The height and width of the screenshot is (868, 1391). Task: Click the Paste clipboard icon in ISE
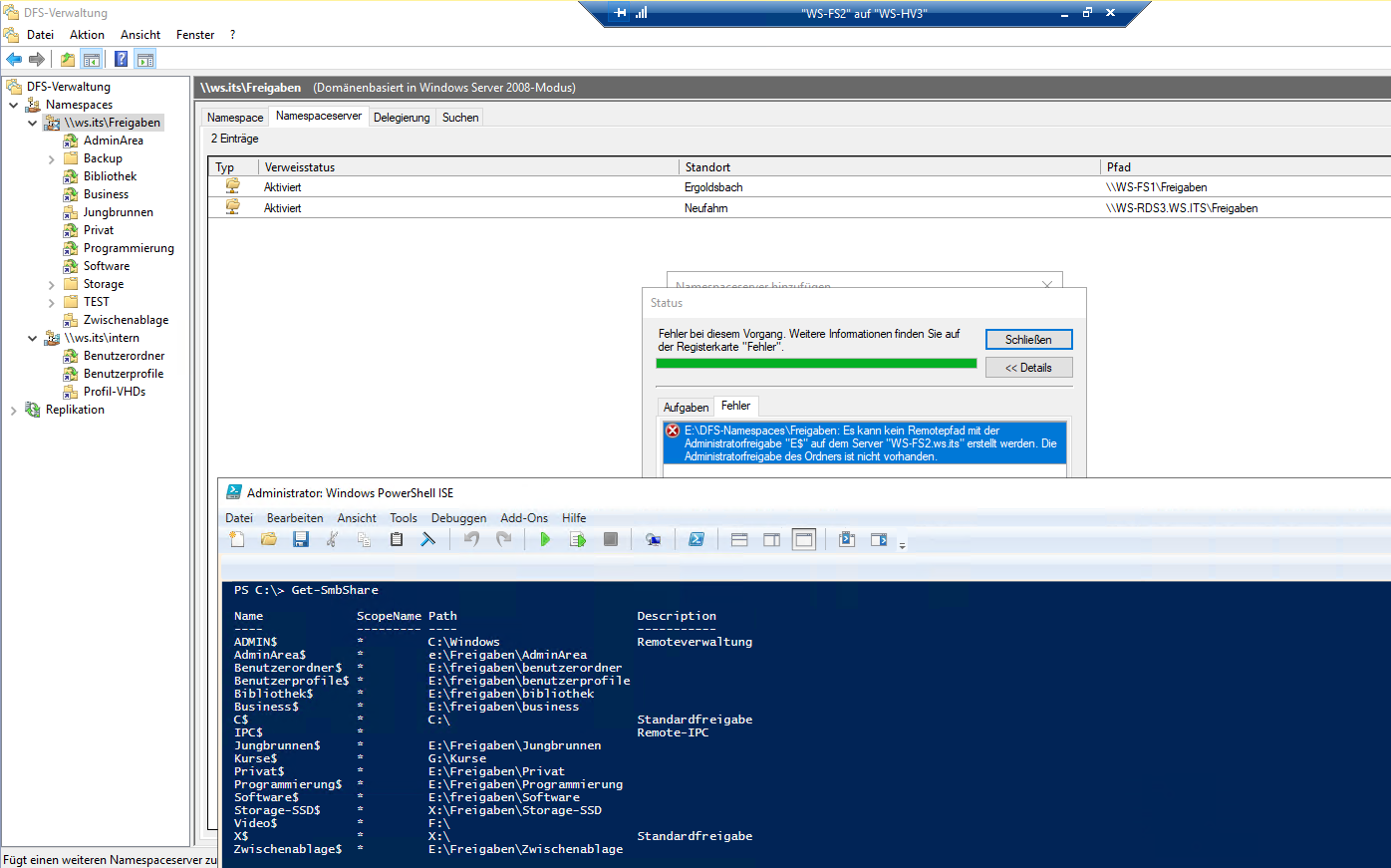click(x=397, y=539)
